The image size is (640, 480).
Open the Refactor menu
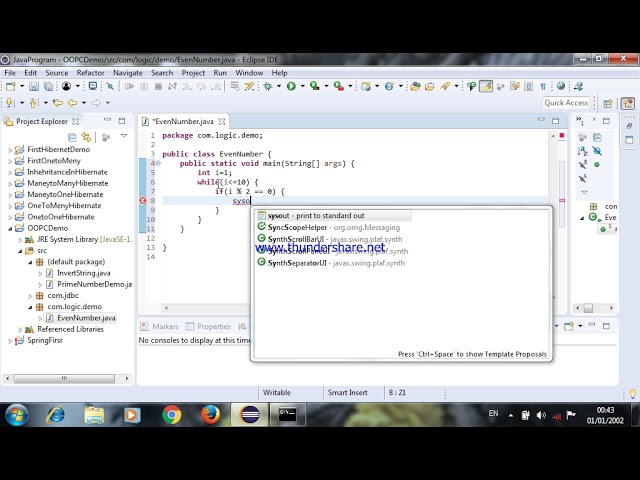tap(90, 73)
